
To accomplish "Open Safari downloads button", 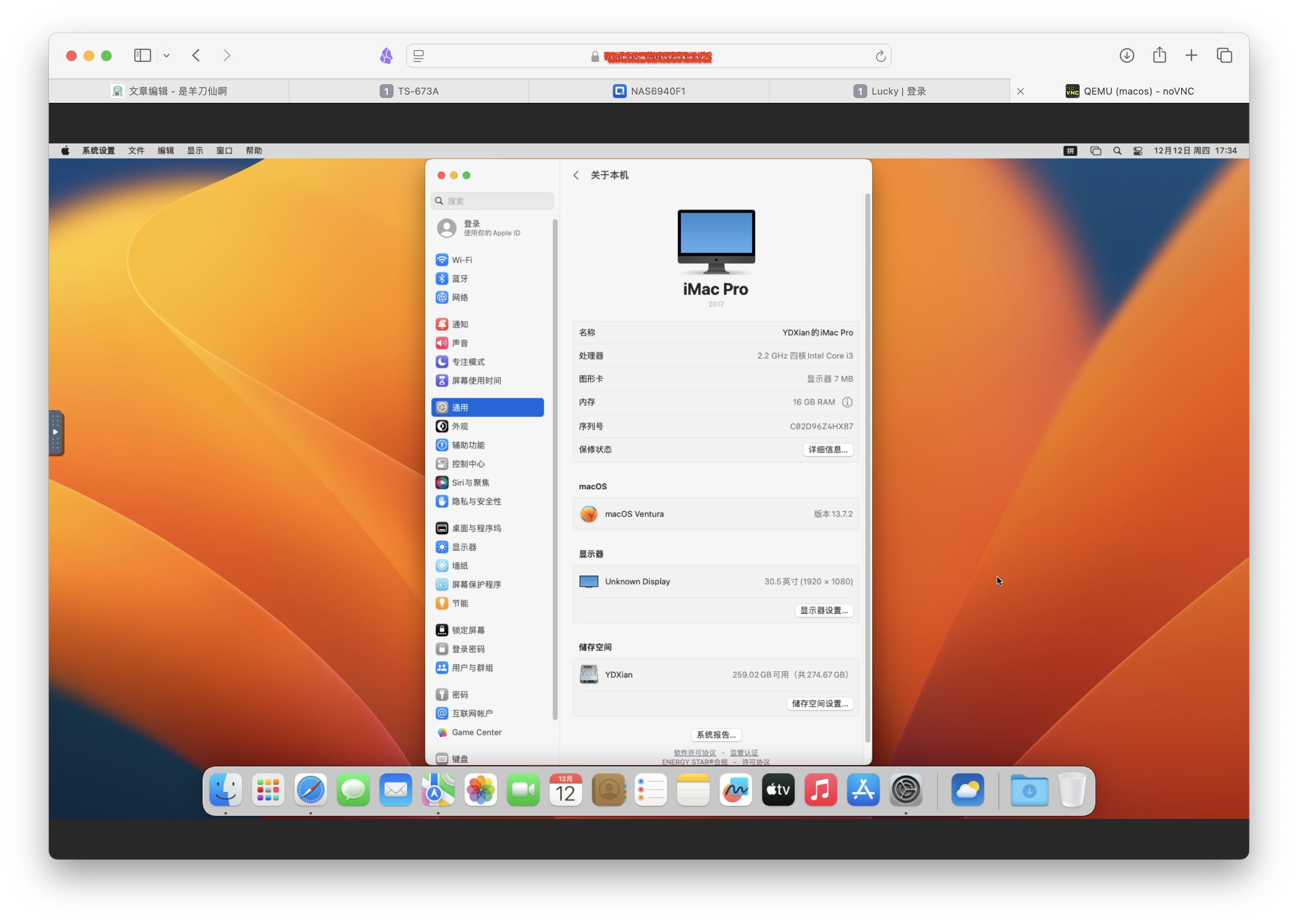I will [1126, 55].
